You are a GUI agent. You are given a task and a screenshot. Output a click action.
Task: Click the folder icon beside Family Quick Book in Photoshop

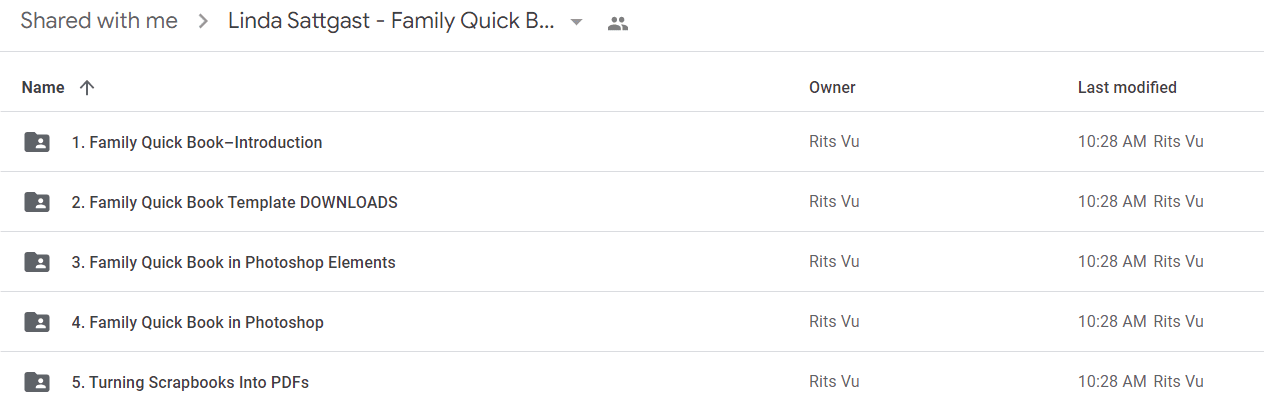[x=36, y=322]
